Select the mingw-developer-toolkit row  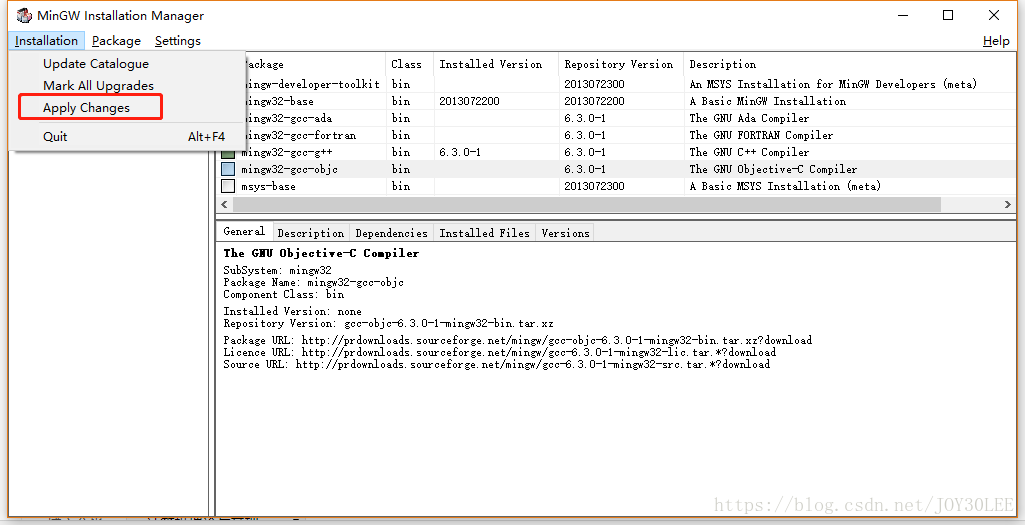click(616, 84)
